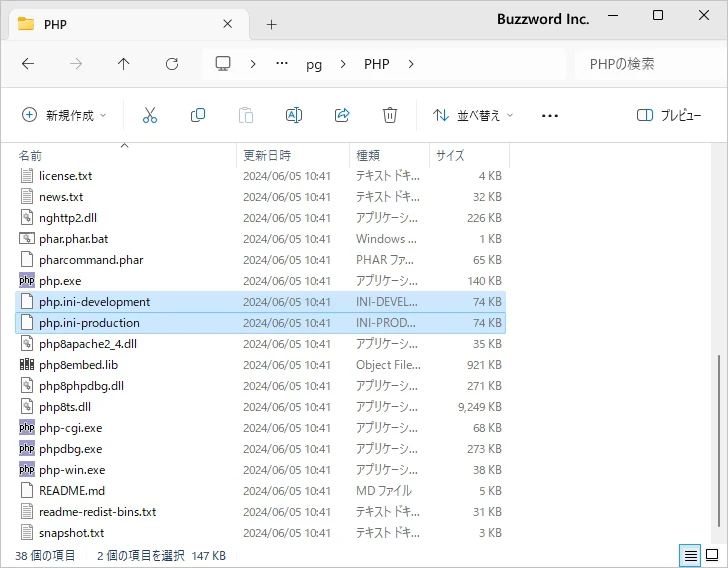
Task: Select news.txt file
Action: pyautogui.click(x=260, y=197)
